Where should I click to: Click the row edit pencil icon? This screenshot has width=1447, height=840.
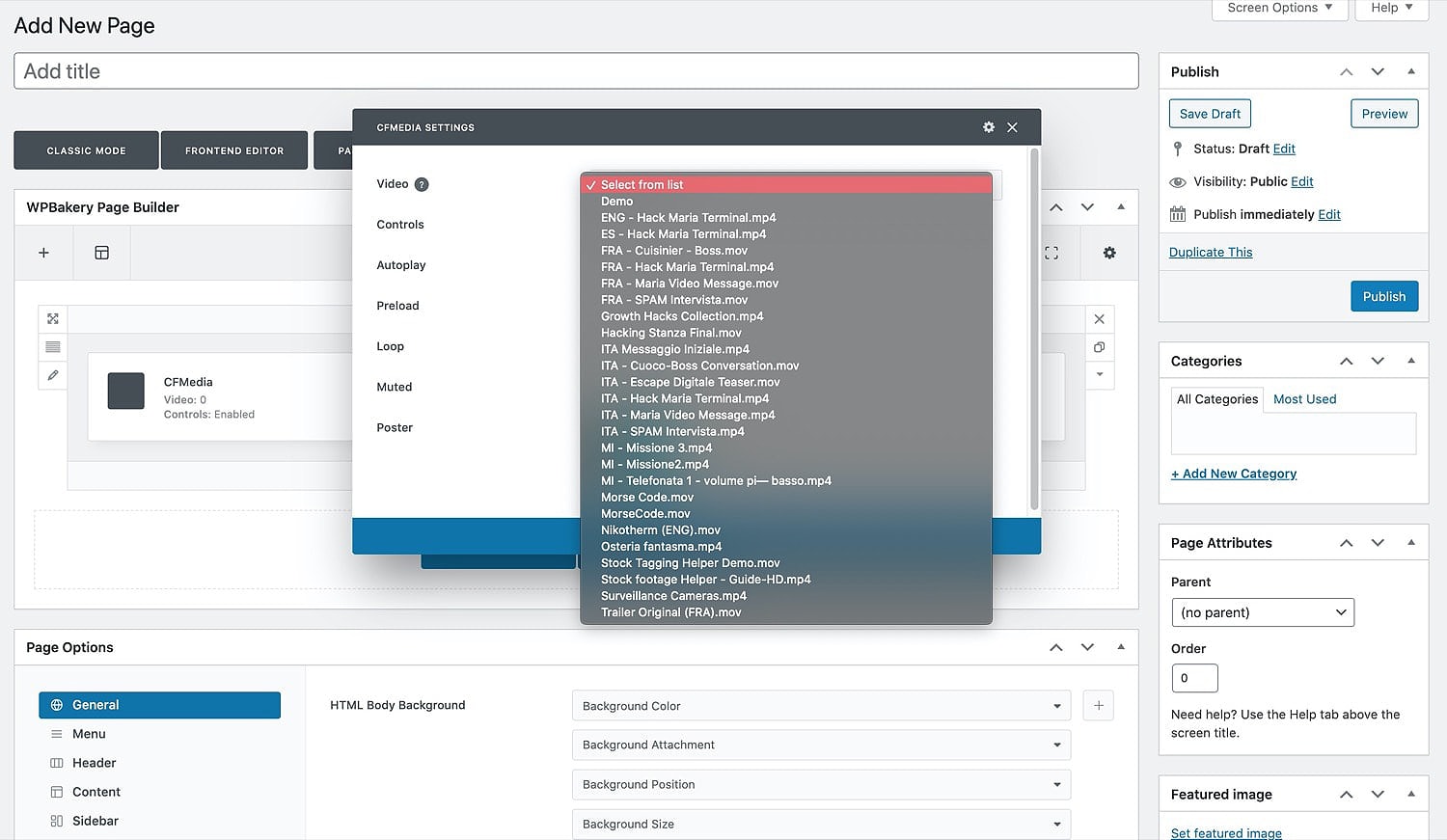[53, 375]
